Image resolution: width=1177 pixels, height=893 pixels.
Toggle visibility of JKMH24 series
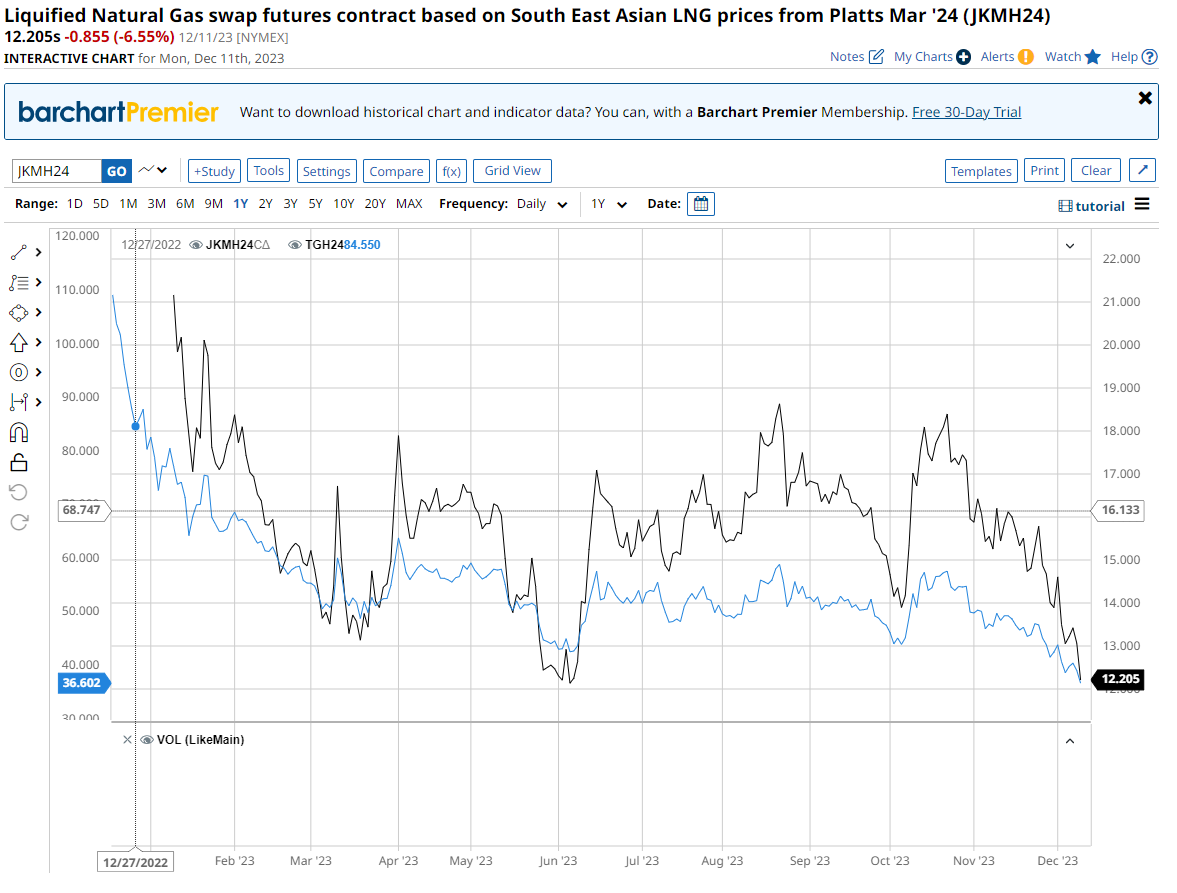click(x=196, y=245)
